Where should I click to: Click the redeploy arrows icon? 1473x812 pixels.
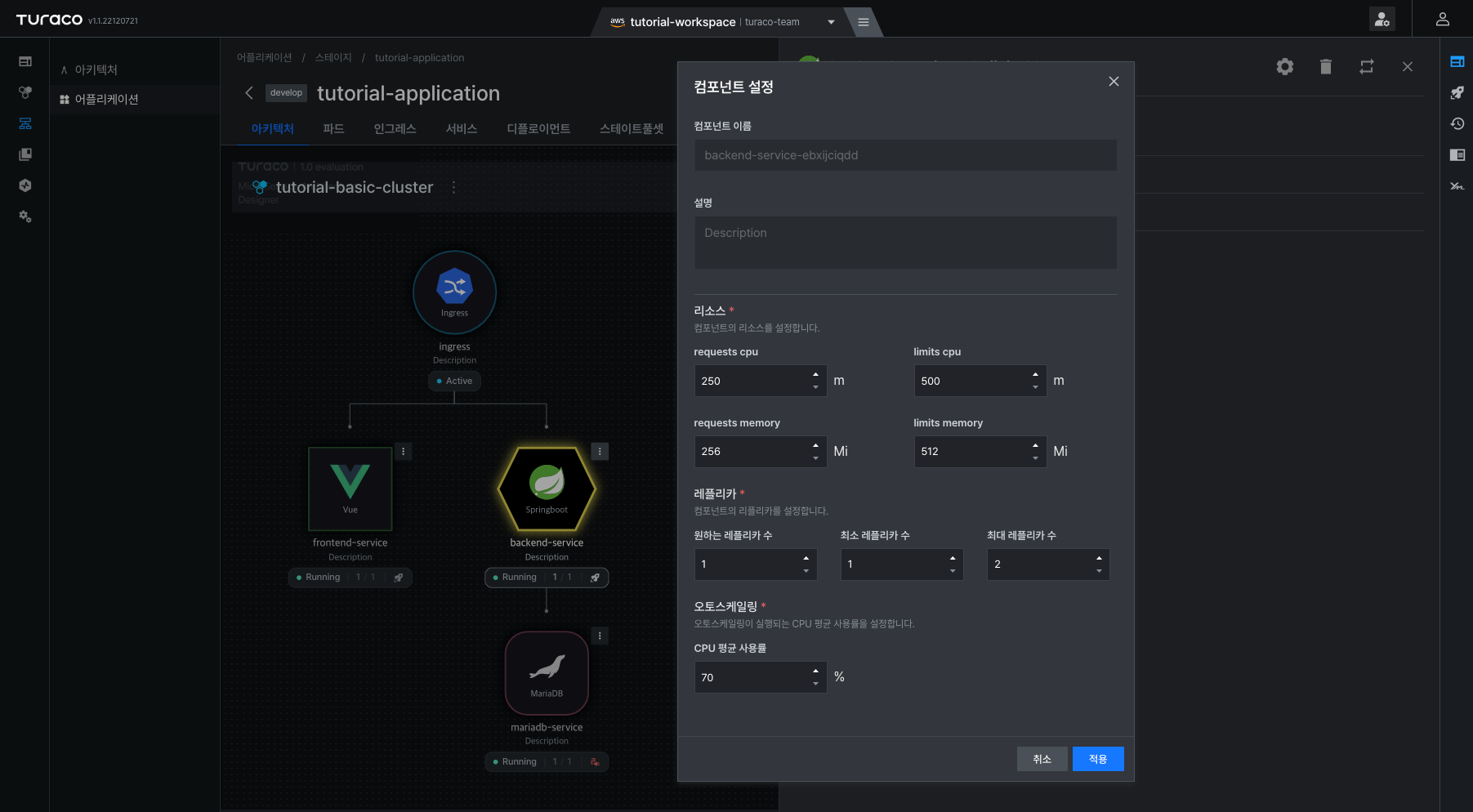[1367, 67]
